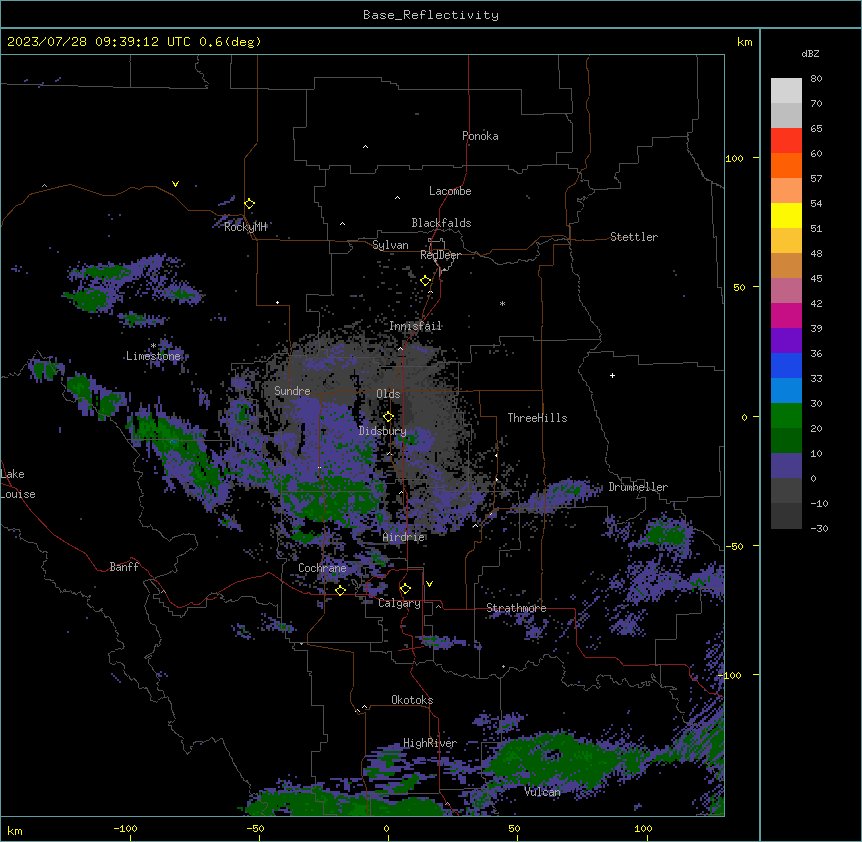Click the yellow marker below Olds

(388, 417)
